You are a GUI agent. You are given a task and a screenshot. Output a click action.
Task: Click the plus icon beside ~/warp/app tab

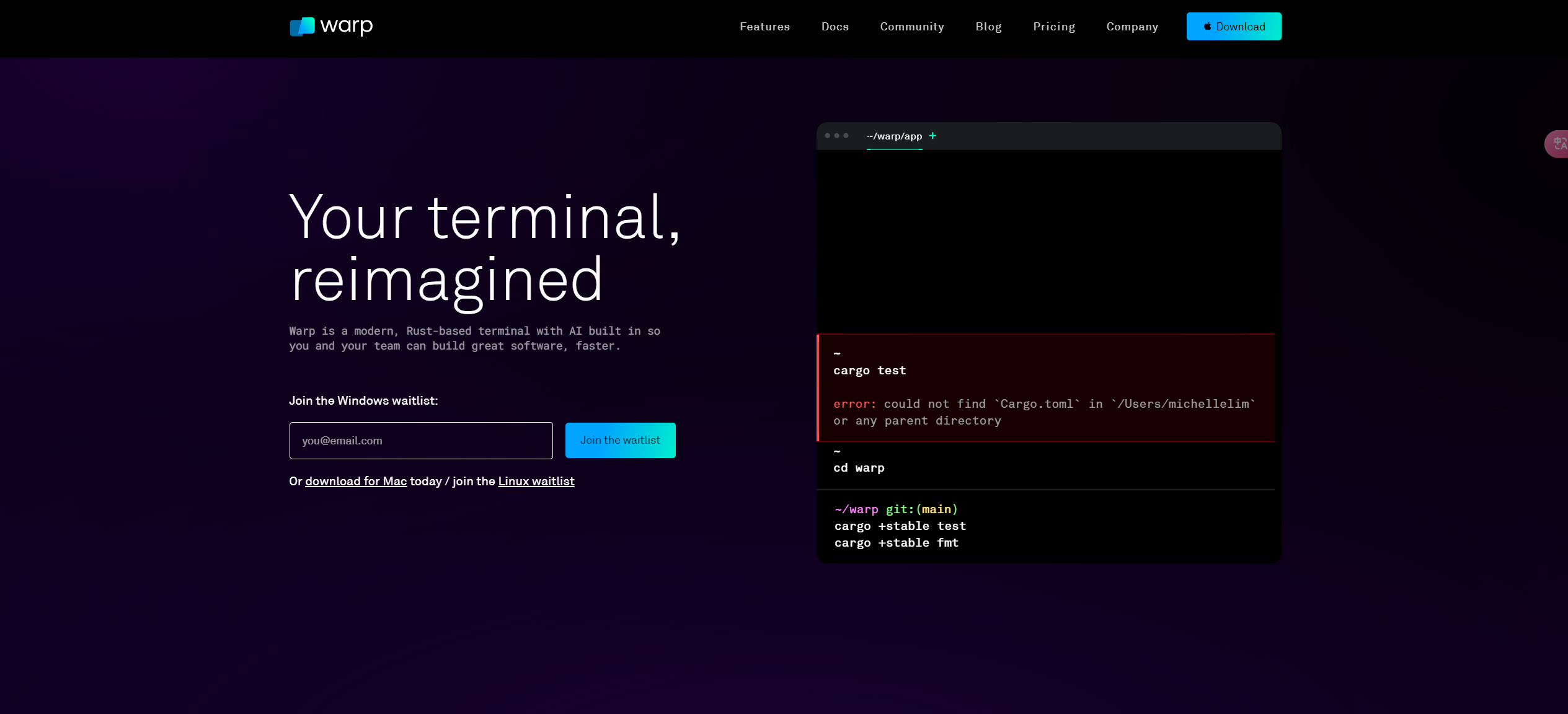[932, 136]
